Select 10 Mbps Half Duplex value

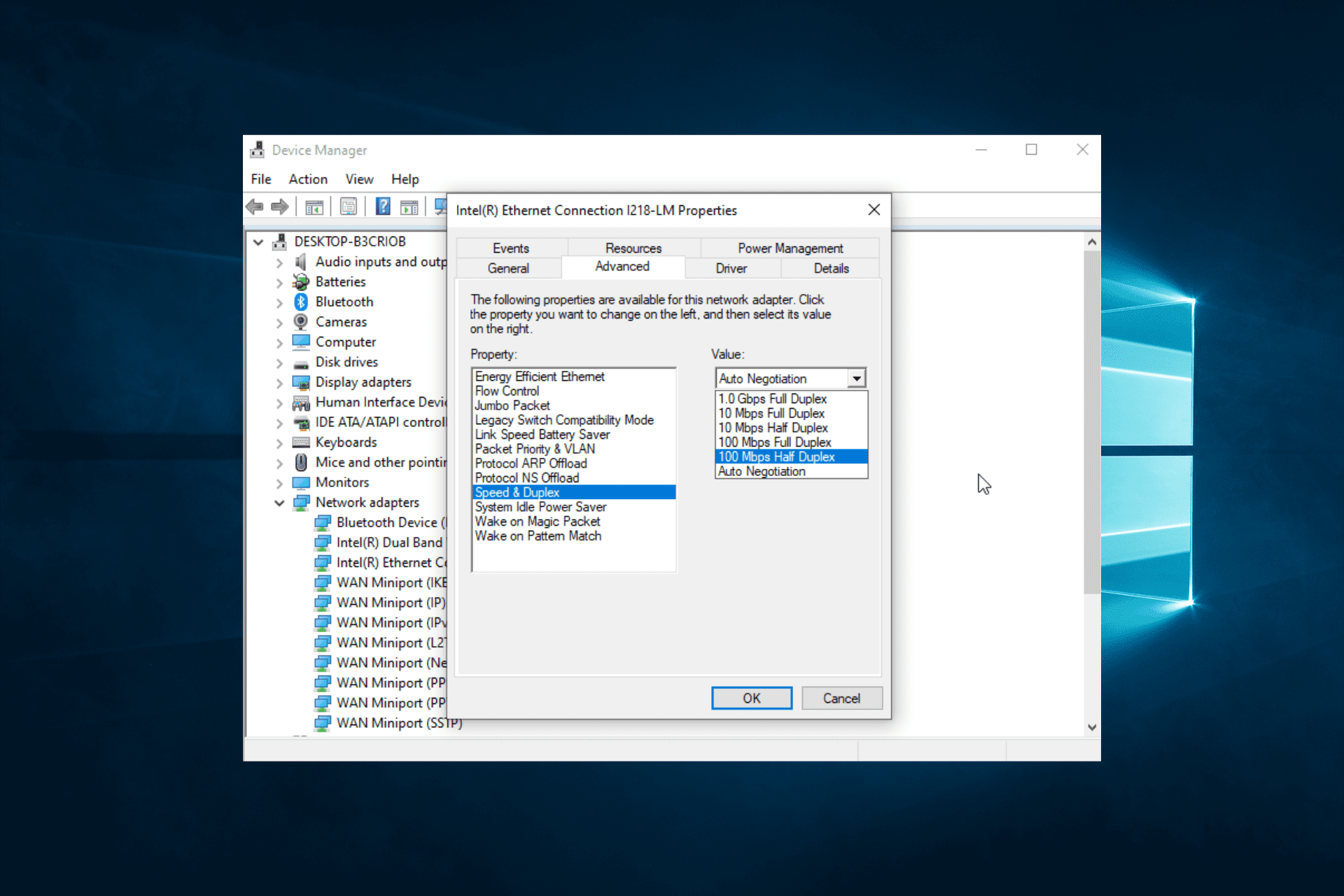click(x=792, y=428)
